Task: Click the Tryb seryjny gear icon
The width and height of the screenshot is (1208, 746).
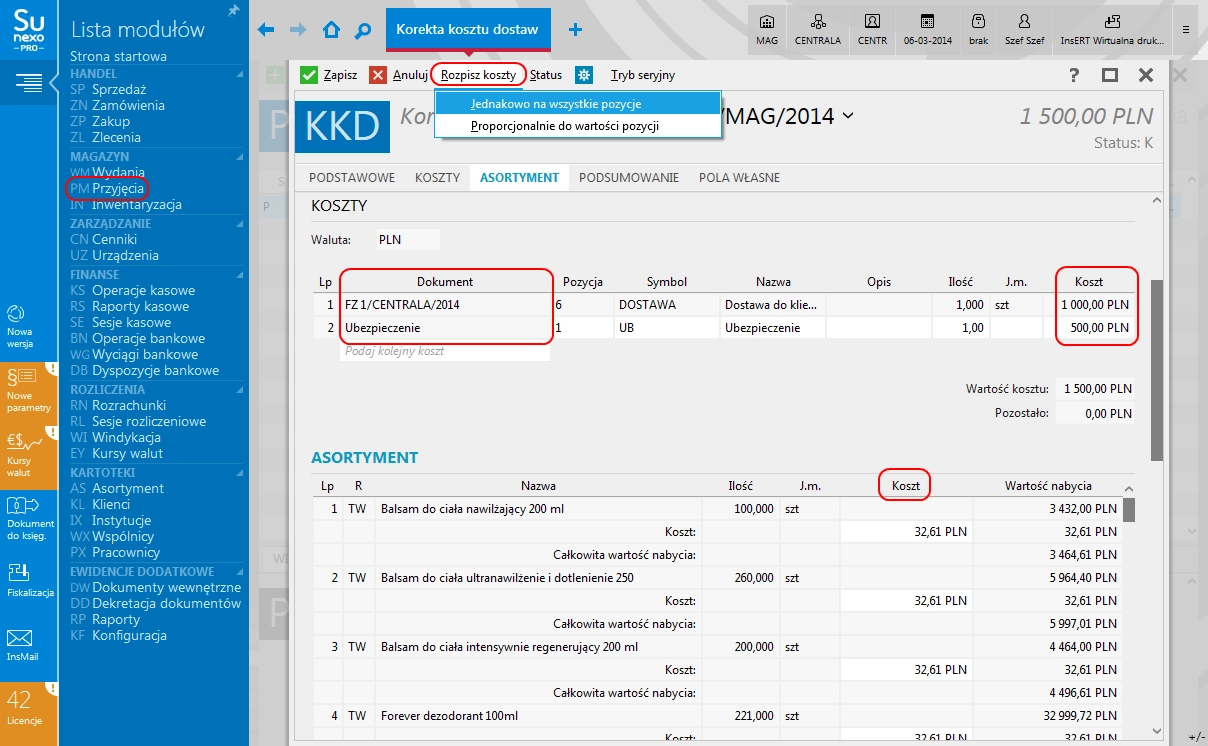Action: (x=585, y=75)
